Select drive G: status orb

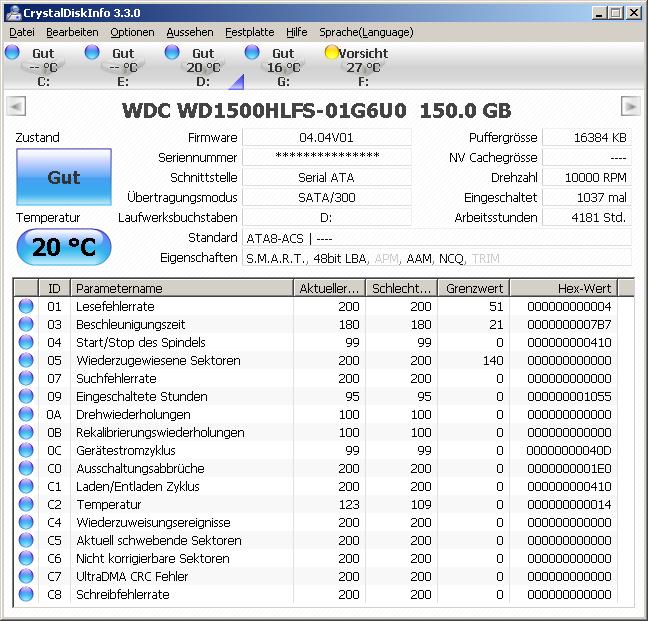(252, 52)
